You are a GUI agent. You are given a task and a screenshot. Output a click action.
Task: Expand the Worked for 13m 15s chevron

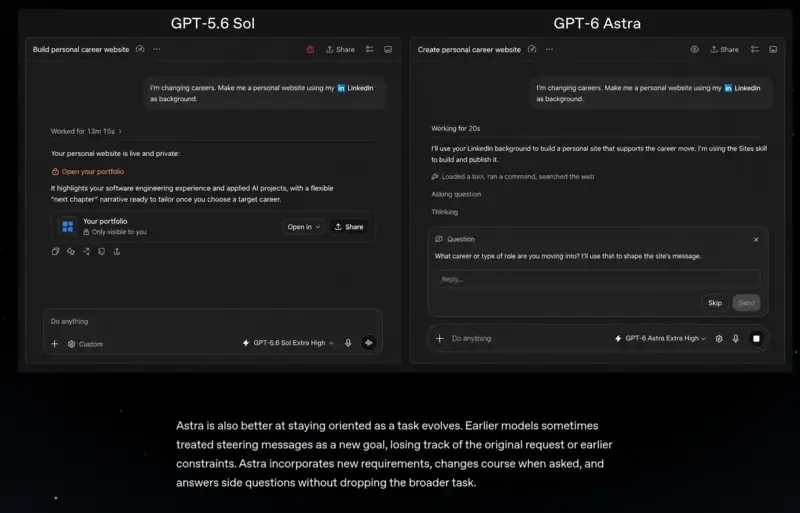(x=120, y=131)
